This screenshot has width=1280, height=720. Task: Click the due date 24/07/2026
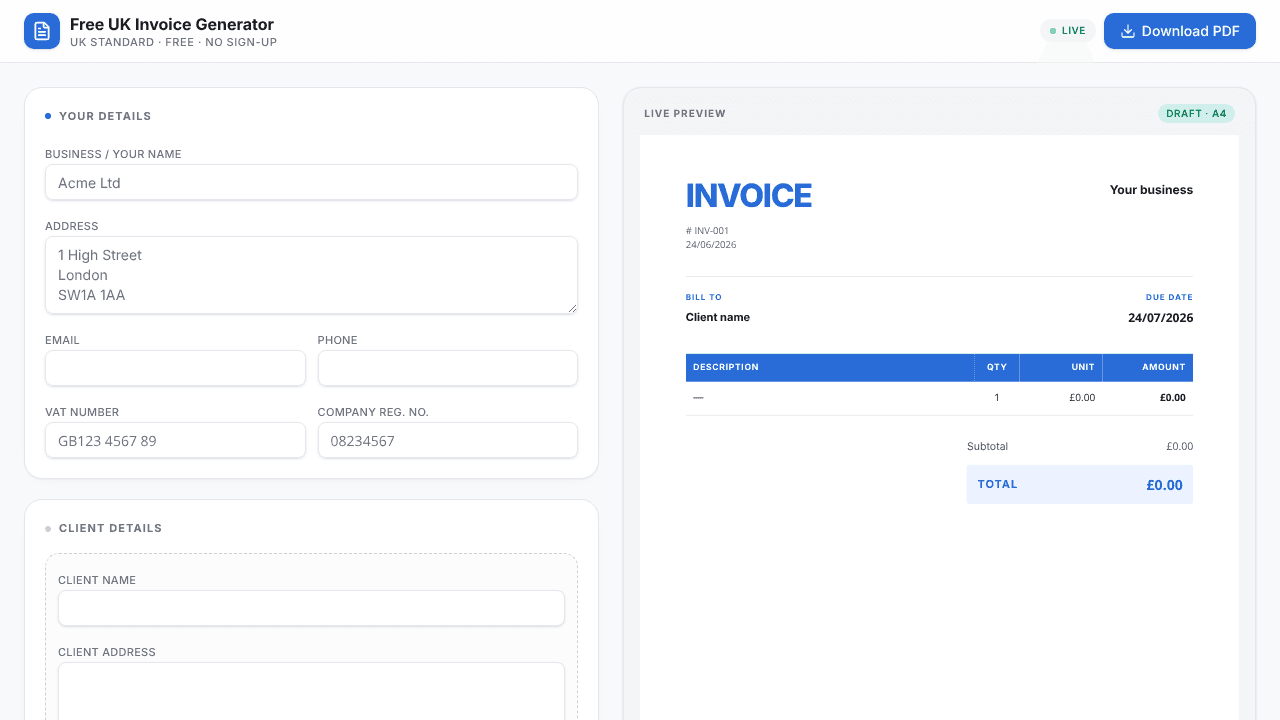point(1160,318)
